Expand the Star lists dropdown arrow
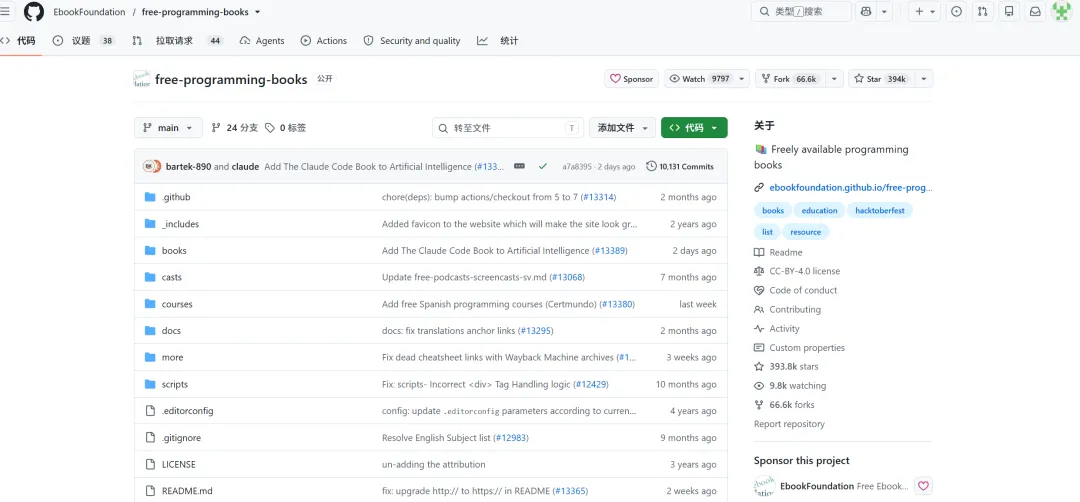Image resolution: width=1080 pixels, height=502 pixels. pos(924,79)
